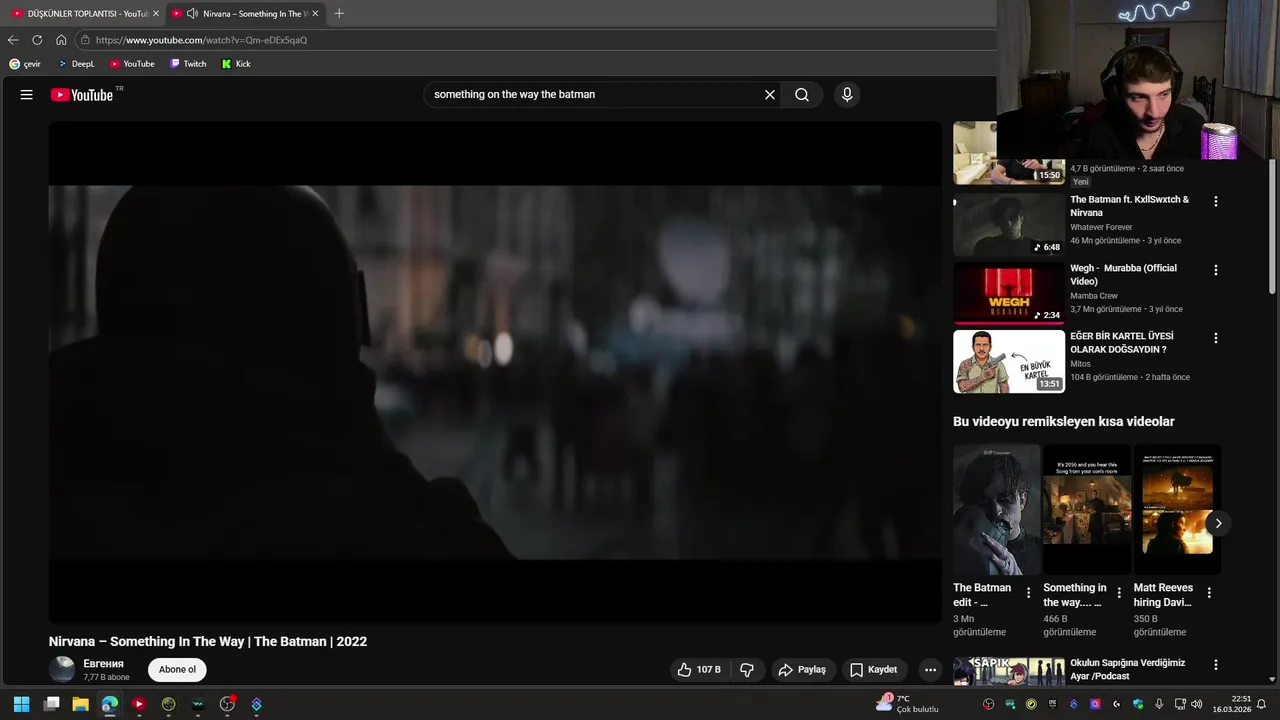Screen dimensions: 1280x720
Task: Open the three-dot more actions under the video
Action: click(x=930, y=669)
